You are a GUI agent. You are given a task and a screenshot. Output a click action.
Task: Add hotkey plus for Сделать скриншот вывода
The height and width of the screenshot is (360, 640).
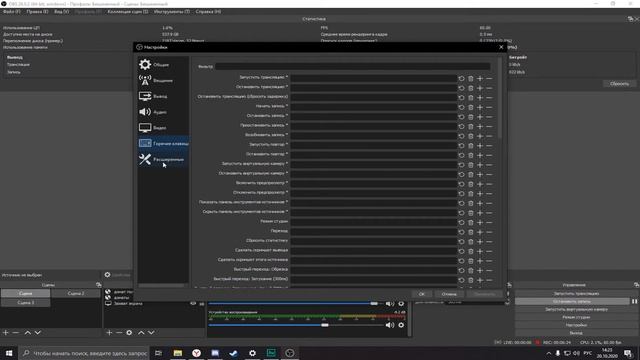click(x=480, y=251)
